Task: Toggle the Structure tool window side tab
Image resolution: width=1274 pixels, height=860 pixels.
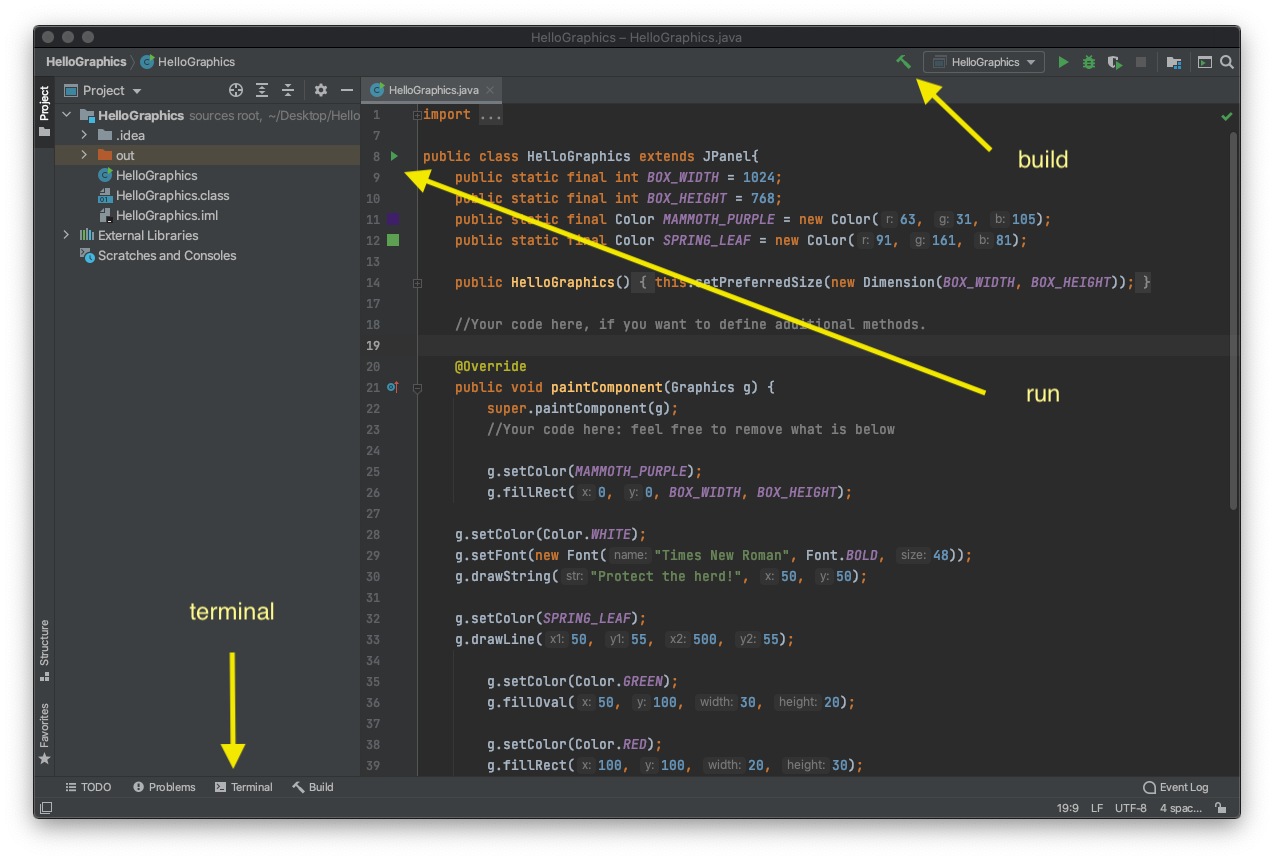Action: pos(44,651)
